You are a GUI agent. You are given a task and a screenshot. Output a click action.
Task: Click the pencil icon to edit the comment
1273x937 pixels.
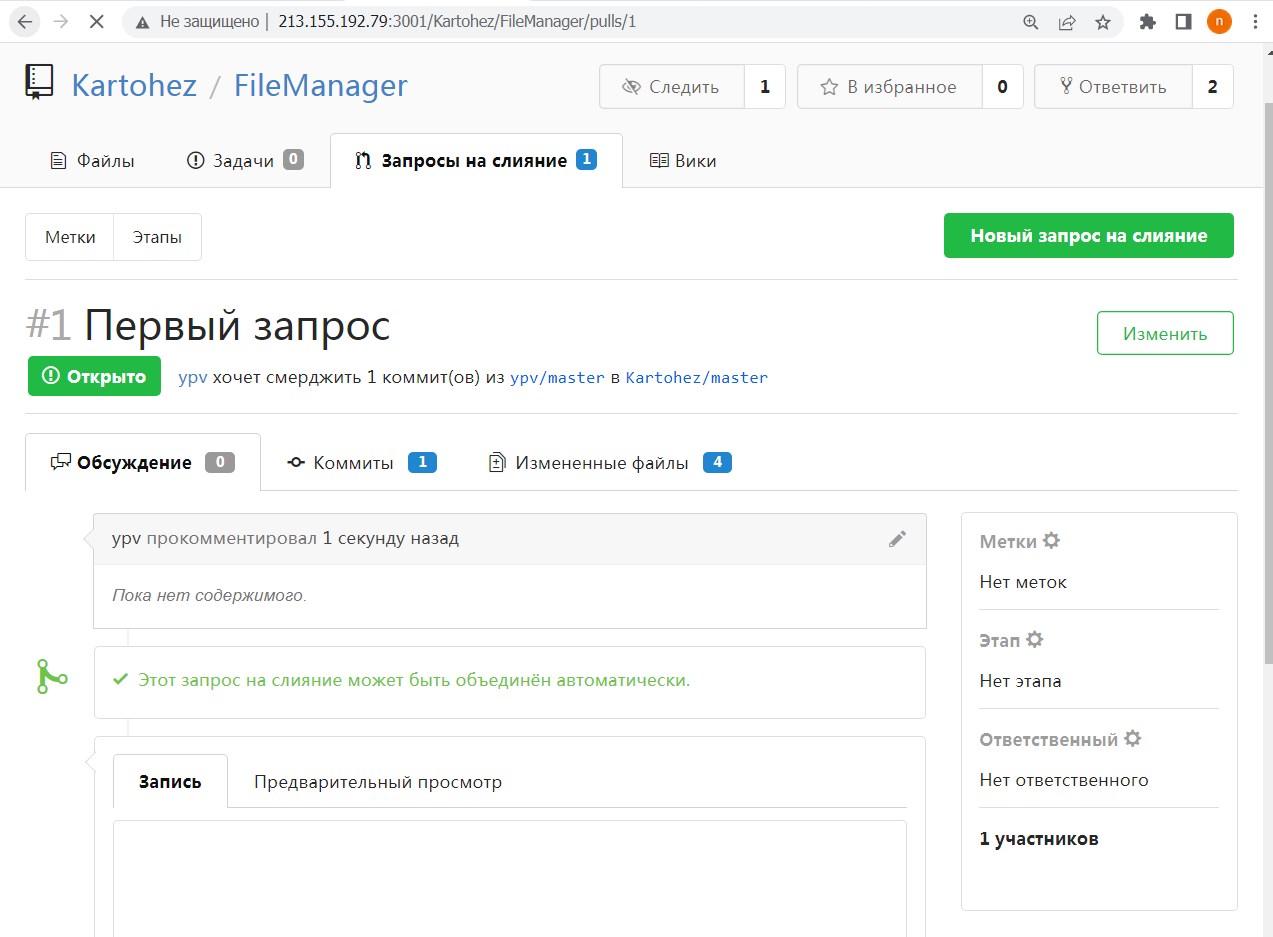click(897, 539)
